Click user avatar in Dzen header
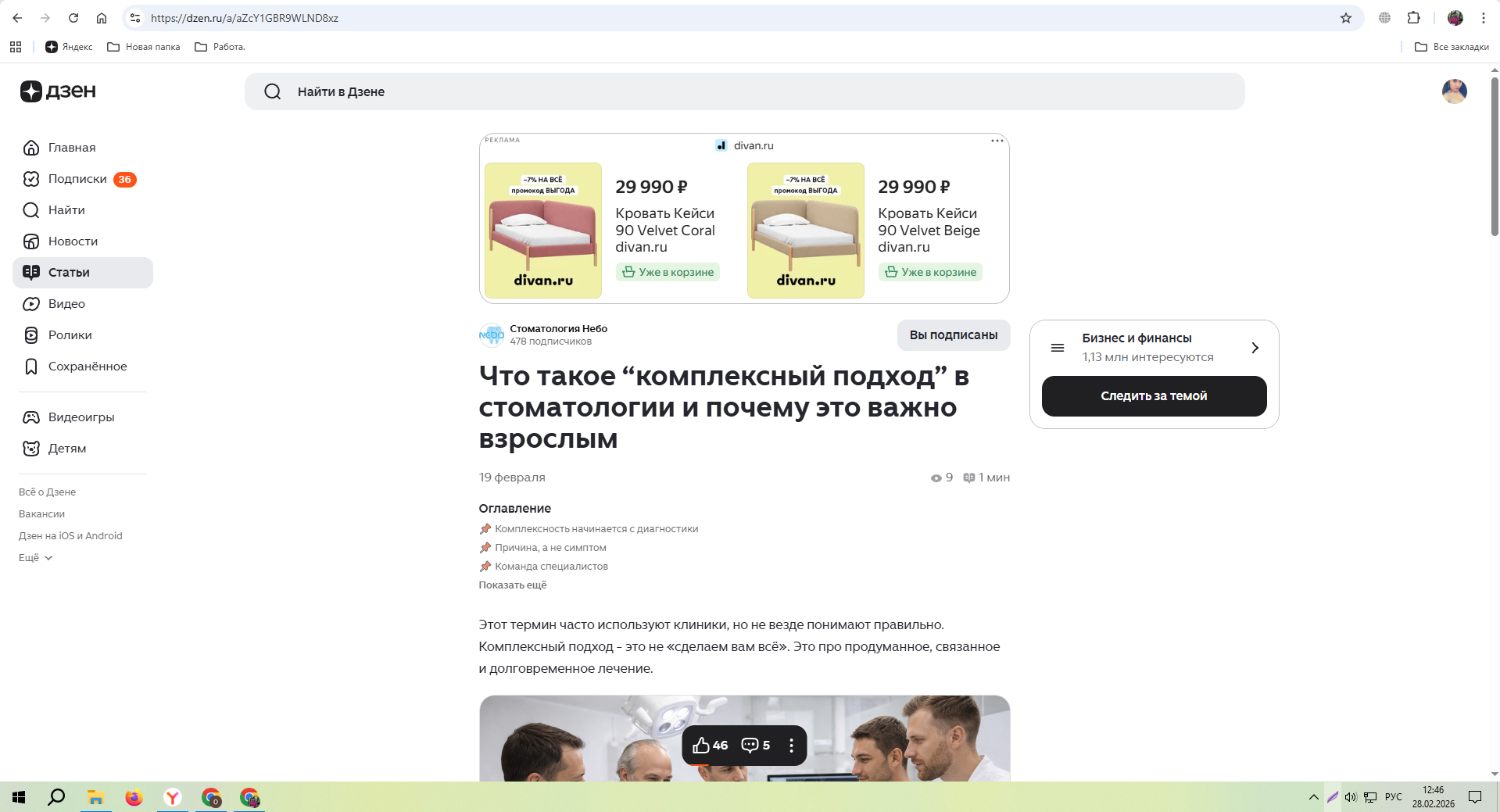 (1454, 91)
